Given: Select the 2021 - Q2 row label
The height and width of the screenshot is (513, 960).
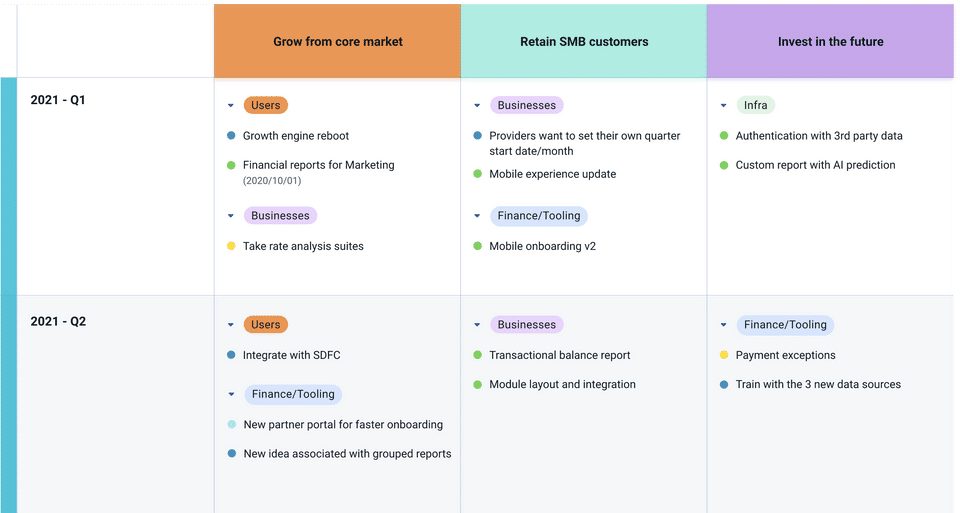Looking at the screenshot, I should point(58,322).
